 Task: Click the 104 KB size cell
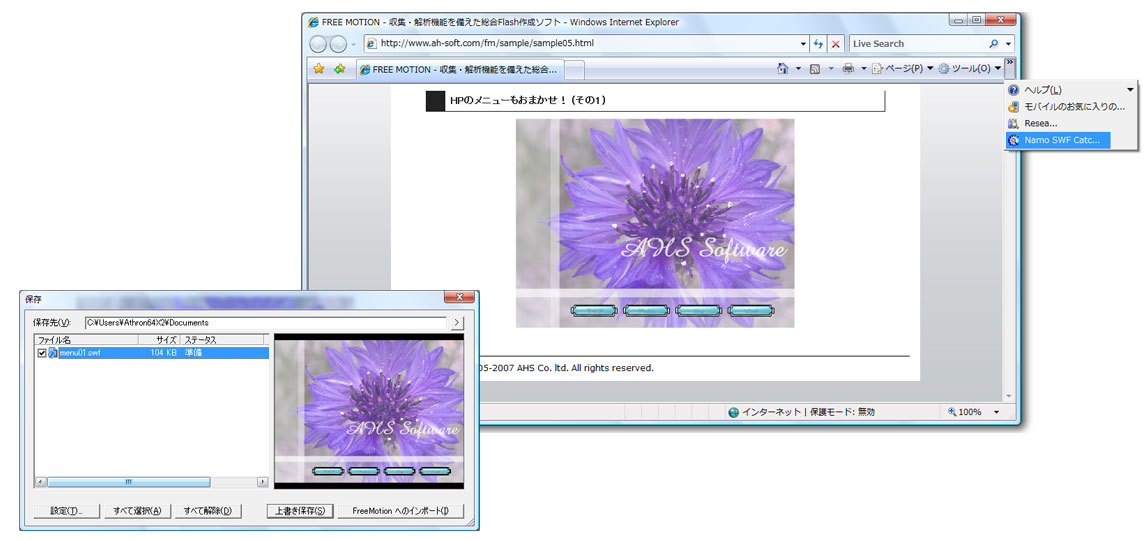162,353
